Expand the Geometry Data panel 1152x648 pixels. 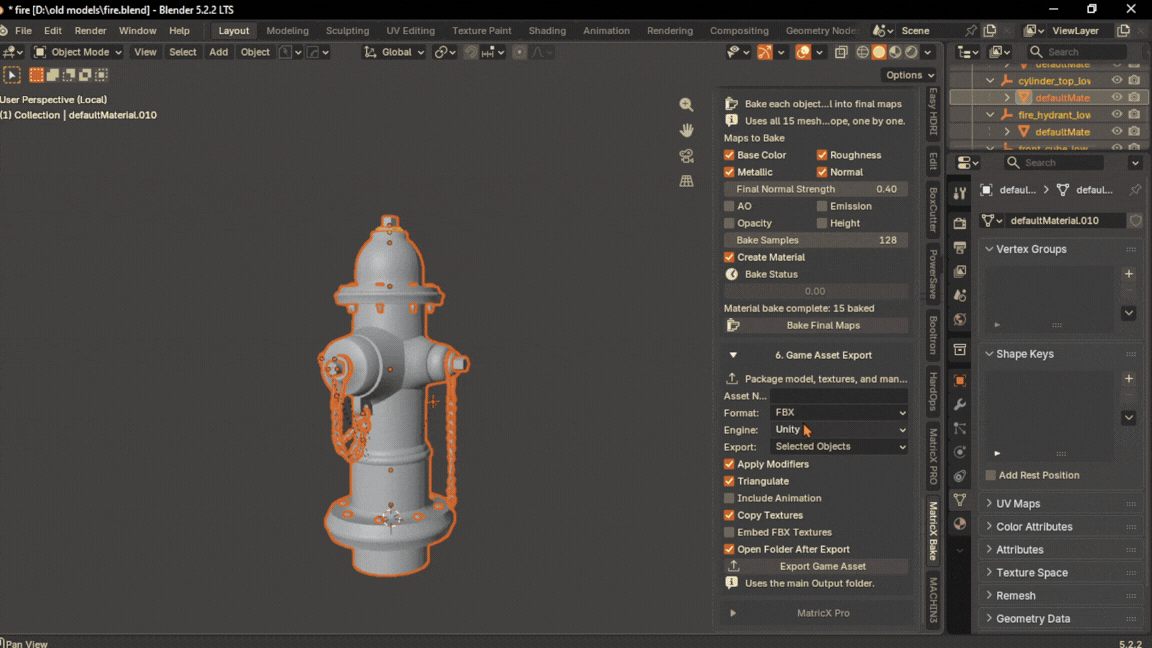(x=1032, y=619)
